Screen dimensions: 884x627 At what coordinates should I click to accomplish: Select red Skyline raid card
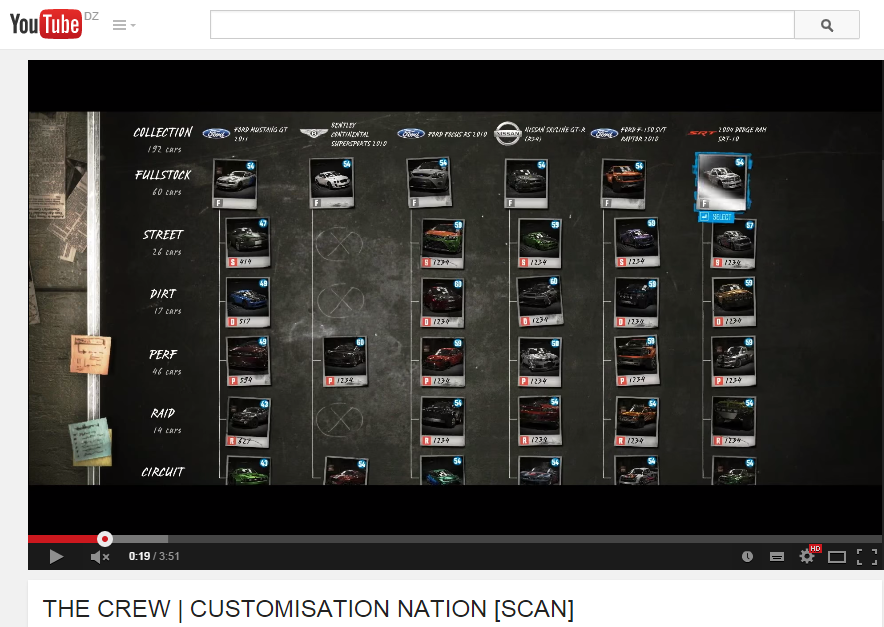click(540, 422)
